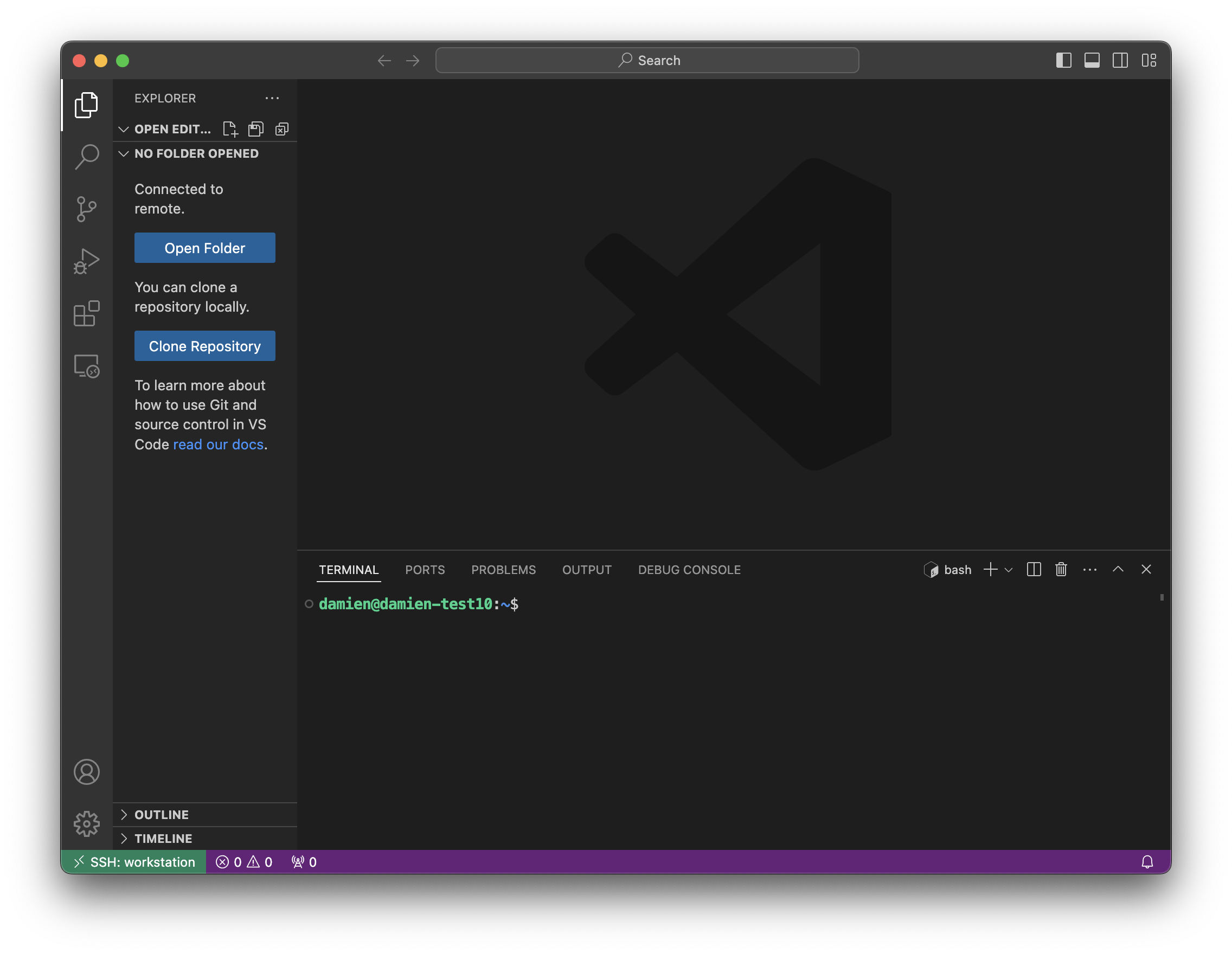Kill the terminal with trash icon

point(1061,570)
